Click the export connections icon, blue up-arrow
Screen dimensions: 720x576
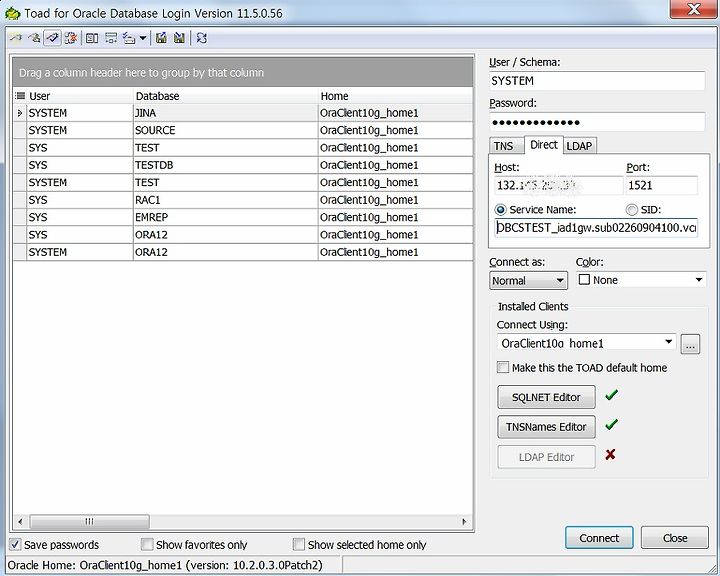click(x=161, y=38)
